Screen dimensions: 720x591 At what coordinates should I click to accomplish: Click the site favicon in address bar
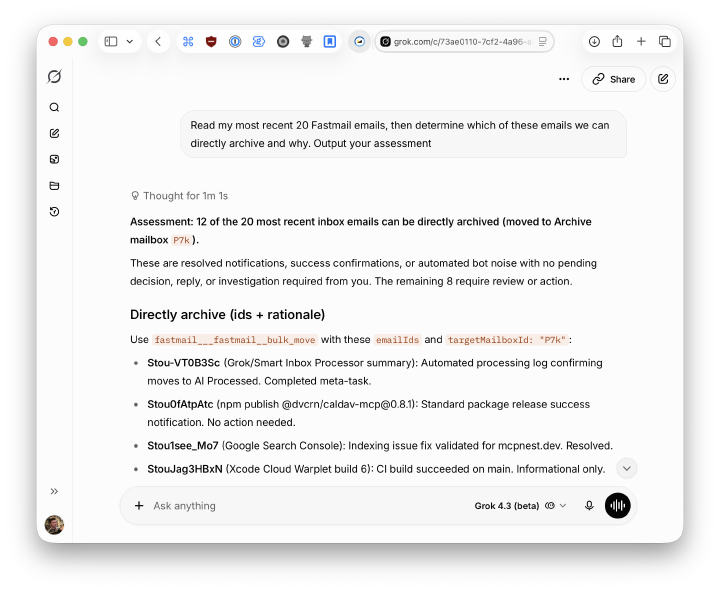tap(385, 42)
